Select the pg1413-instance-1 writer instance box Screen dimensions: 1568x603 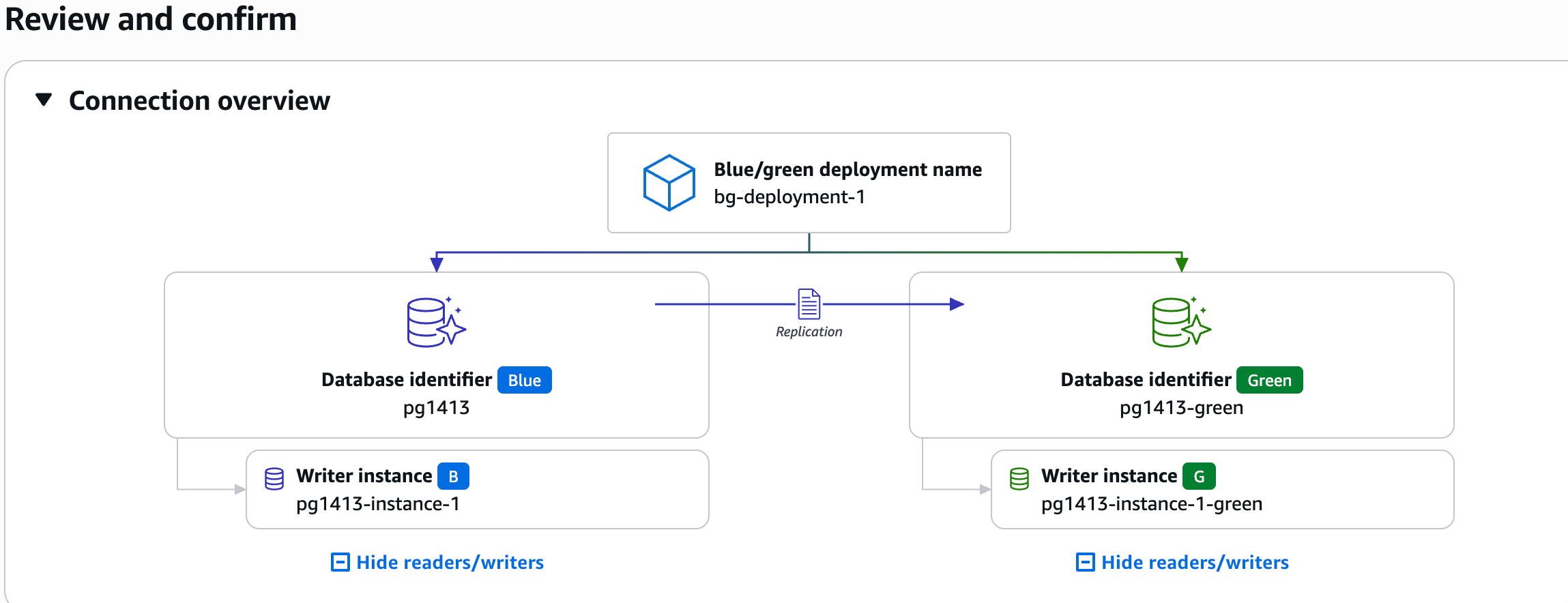click(x=478, y=489)
